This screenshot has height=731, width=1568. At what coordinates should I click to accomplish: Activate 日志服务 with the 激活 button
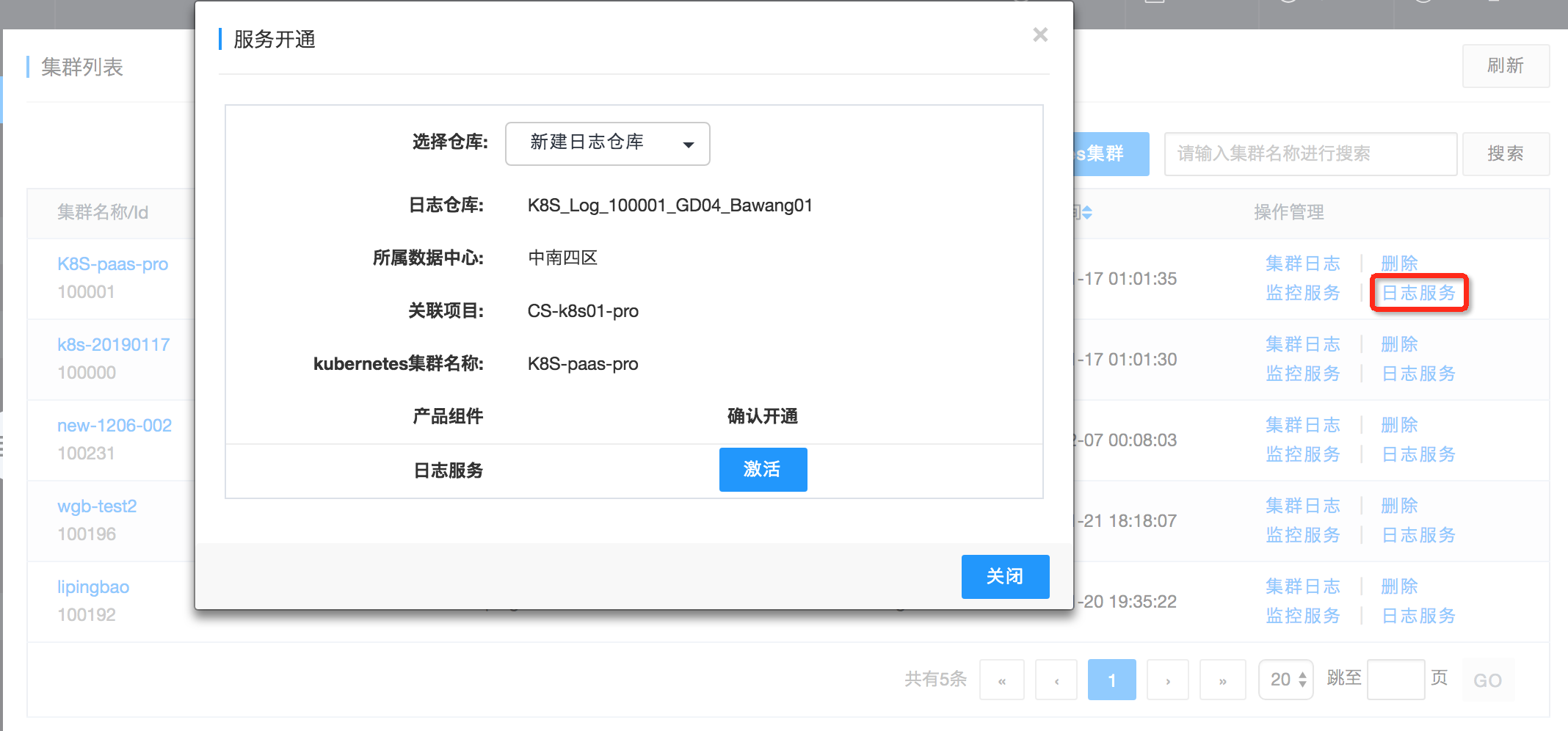(x=763, y=470)
